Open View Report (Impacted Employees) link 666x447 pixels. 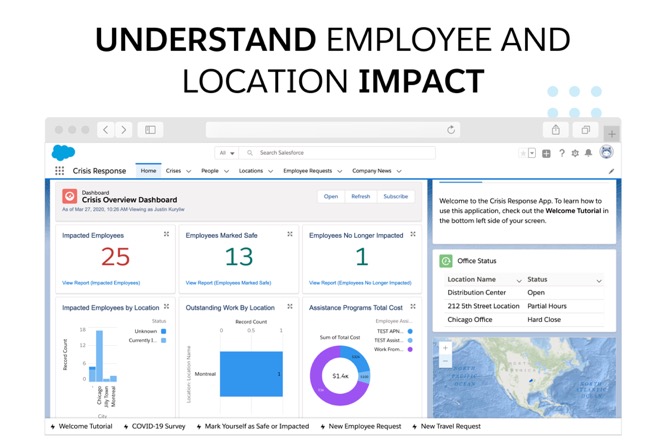pyautogui.click(x=101, y=283)
